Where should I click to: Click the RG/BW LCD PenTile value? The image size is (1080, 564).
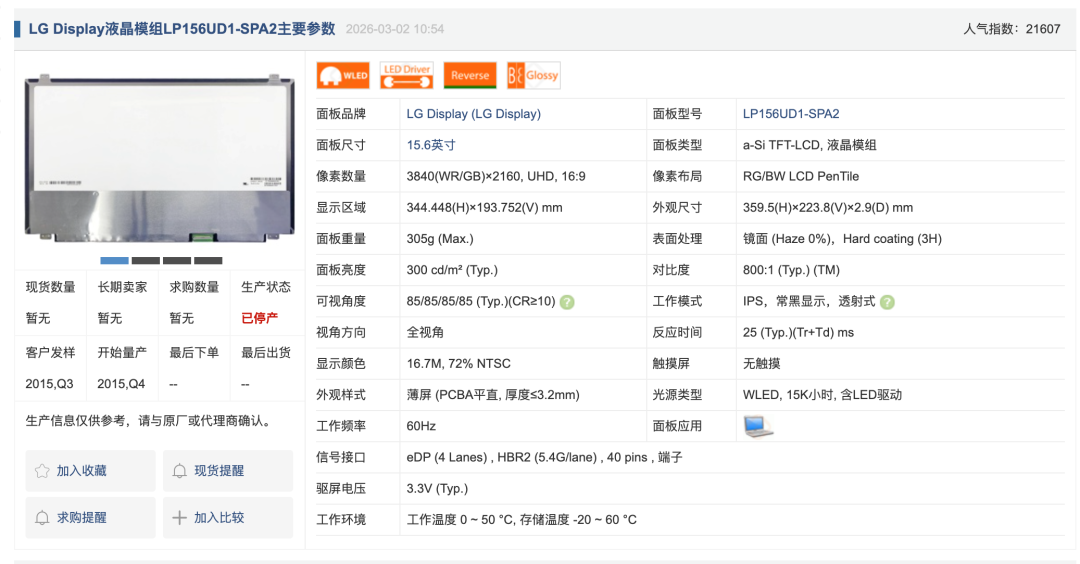coord(801,176)
